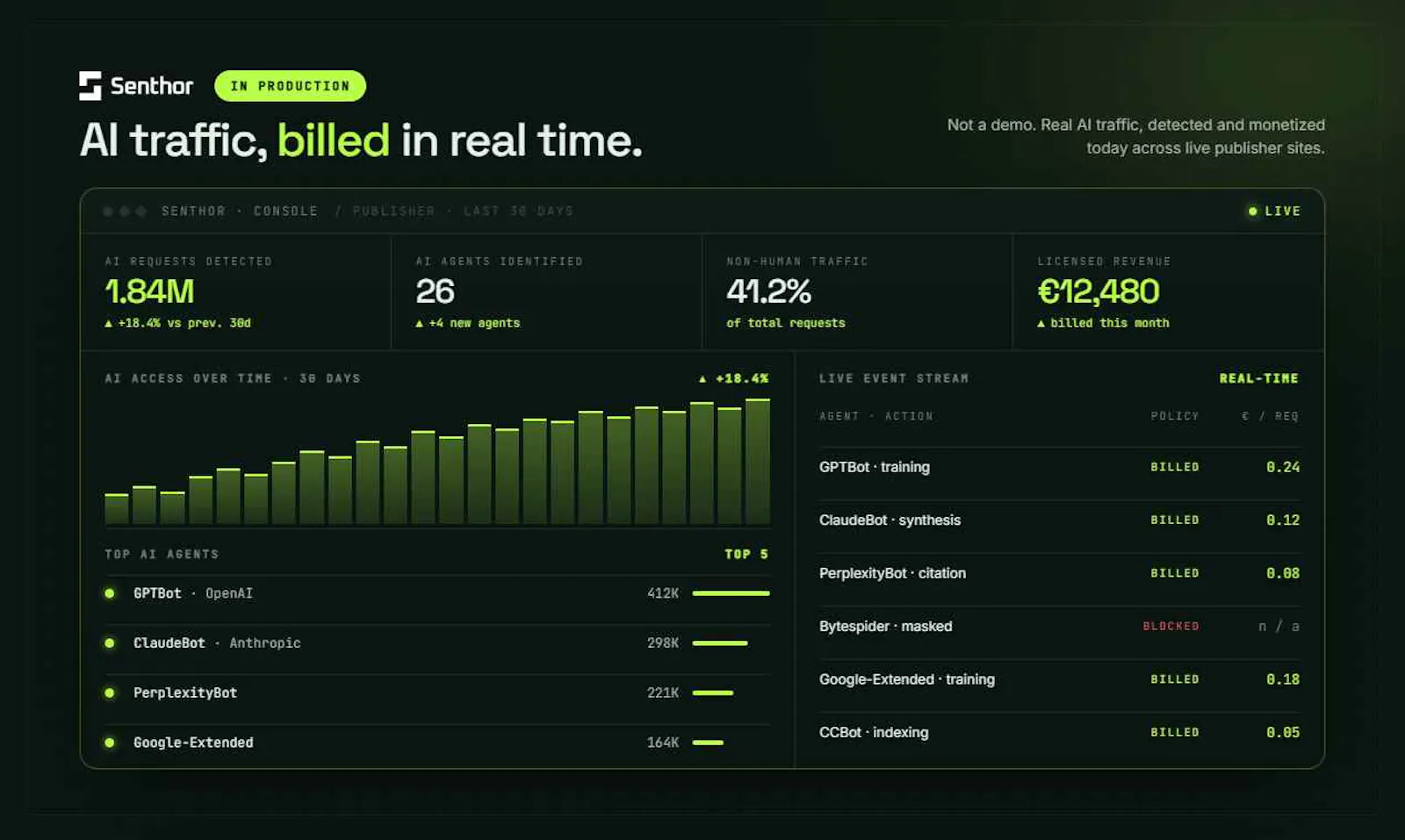Click the ClaudeBot · Anthropic agent row
Image resolution: width=1405 pixels, height=840 pixels.
coord(437,643)
